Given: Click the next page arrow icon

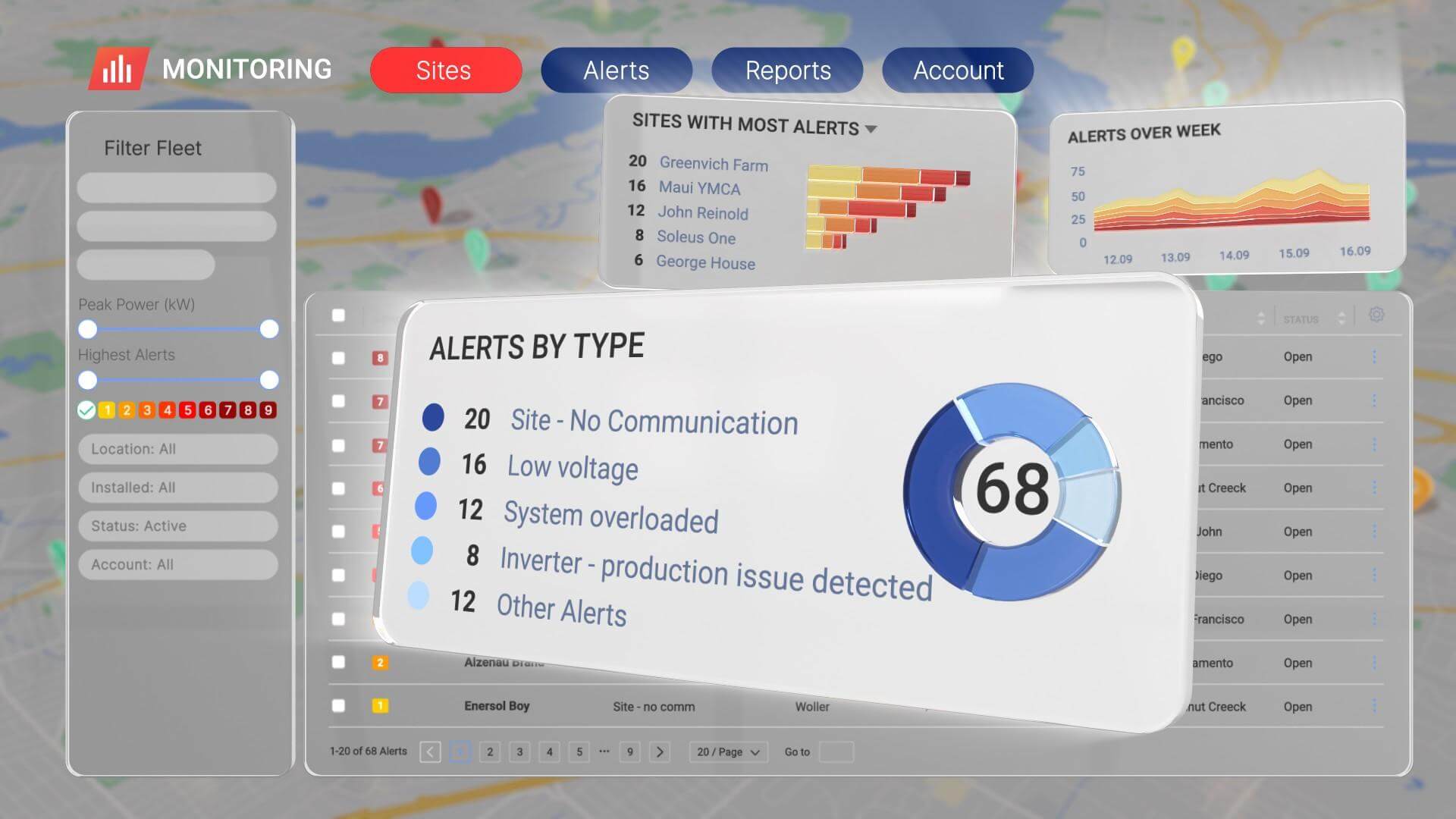Looking at the screenshot, I should pos(659,751).
